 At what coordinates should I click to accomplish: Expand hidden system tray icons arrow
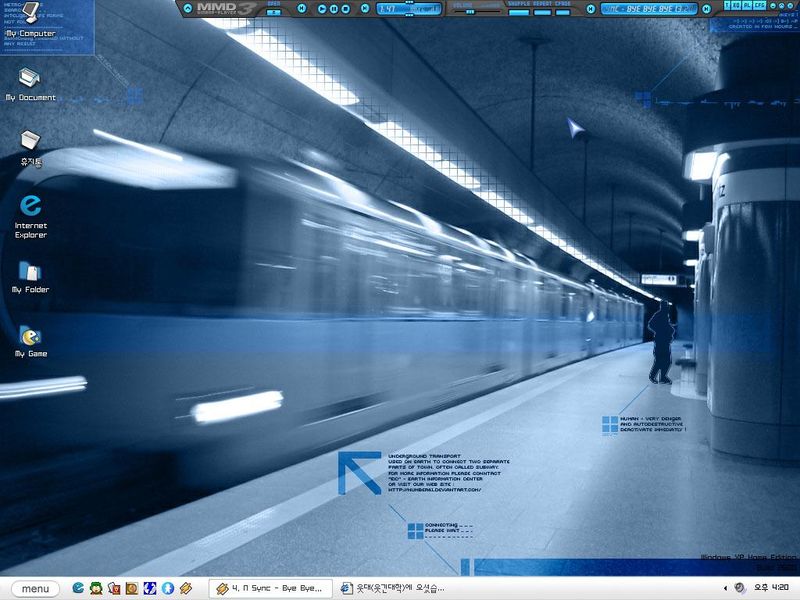click(724, 589)
